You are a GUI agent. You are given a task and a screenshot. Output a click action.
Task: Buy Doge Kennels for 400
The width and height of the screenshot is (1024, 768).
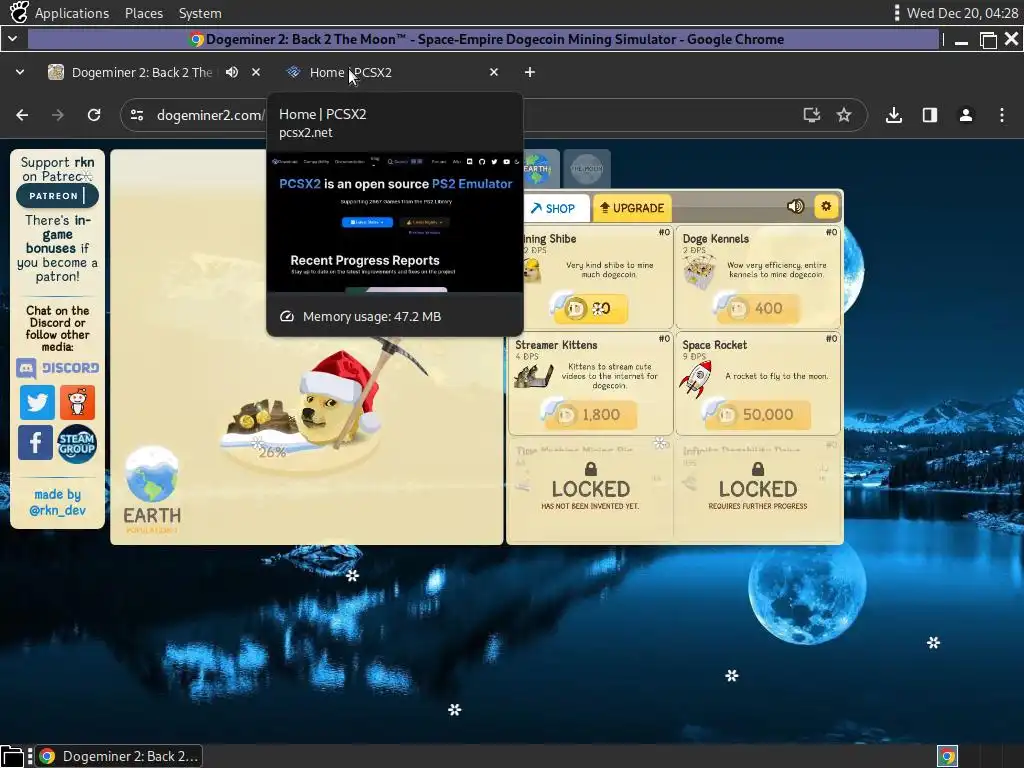[758, 308]
